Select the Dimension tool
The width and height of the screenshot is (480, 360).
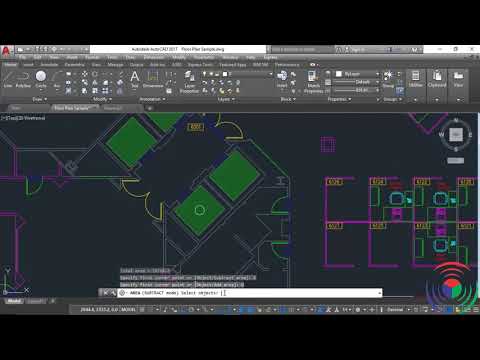click(153, 79)
